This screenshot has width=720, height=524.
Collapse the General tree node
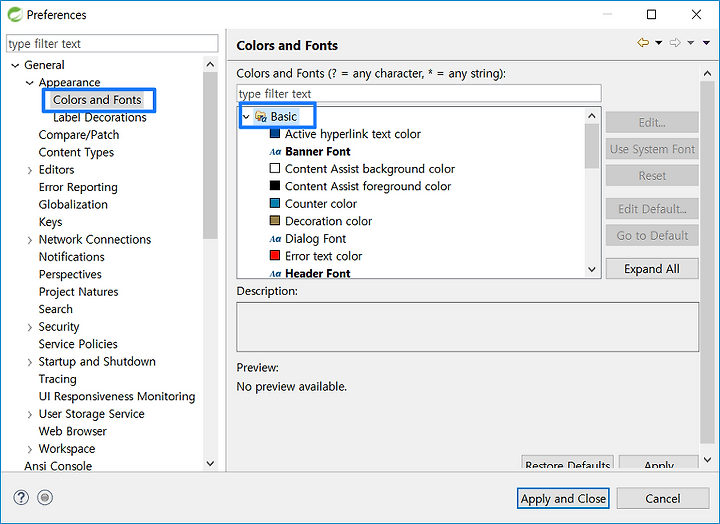click(15, 66)
